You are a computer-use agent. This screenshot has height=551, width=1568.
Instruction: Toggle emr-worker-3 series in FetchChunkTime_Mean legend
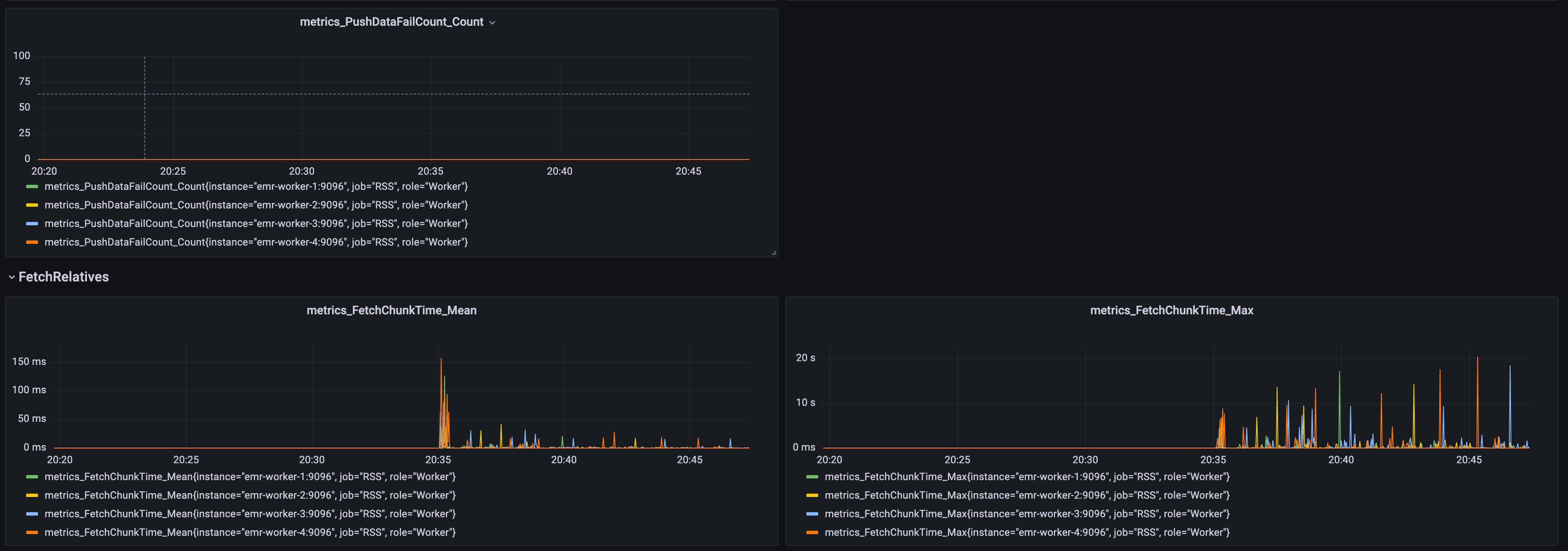(x=250, y=514)
